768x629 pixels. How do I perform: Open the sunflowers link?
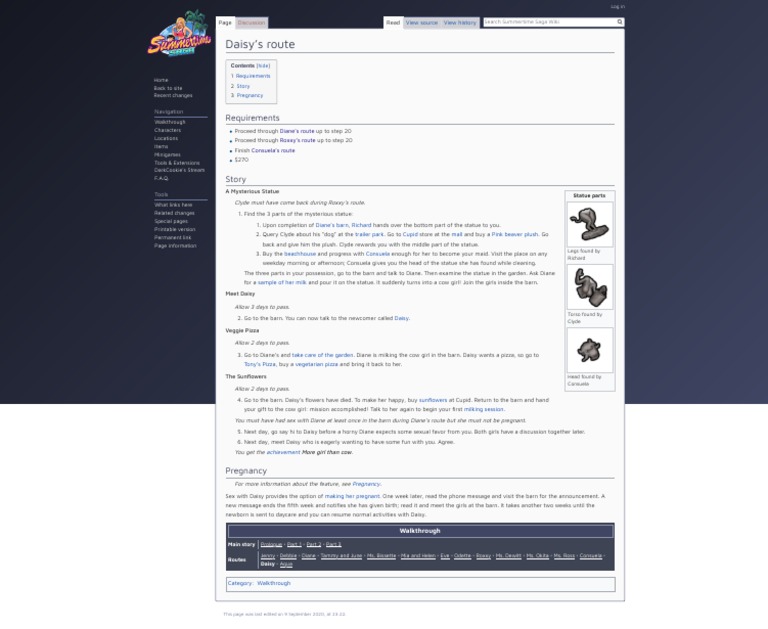[432, 400]
